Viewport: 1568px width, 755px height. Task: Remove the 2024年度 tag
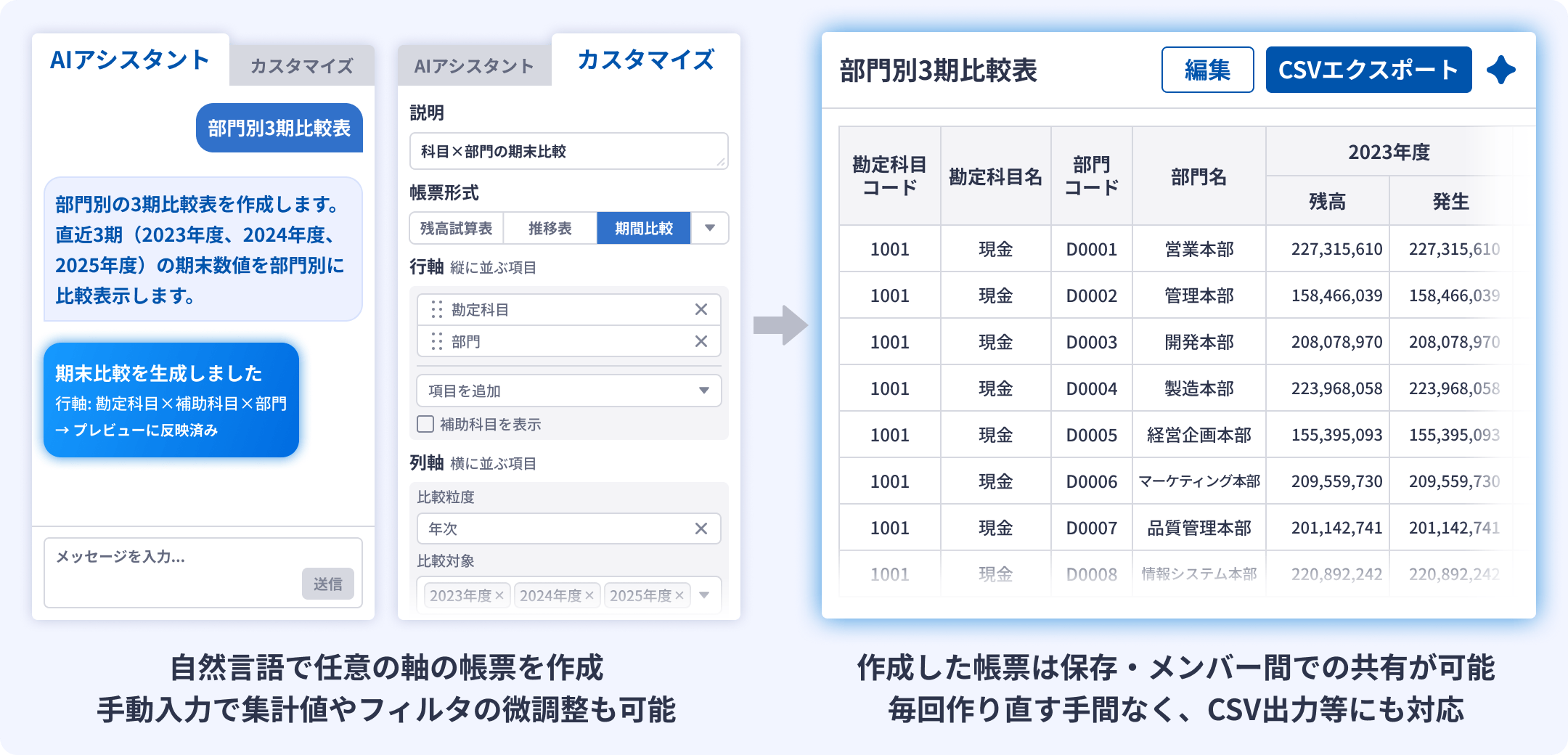click(589, 596)
